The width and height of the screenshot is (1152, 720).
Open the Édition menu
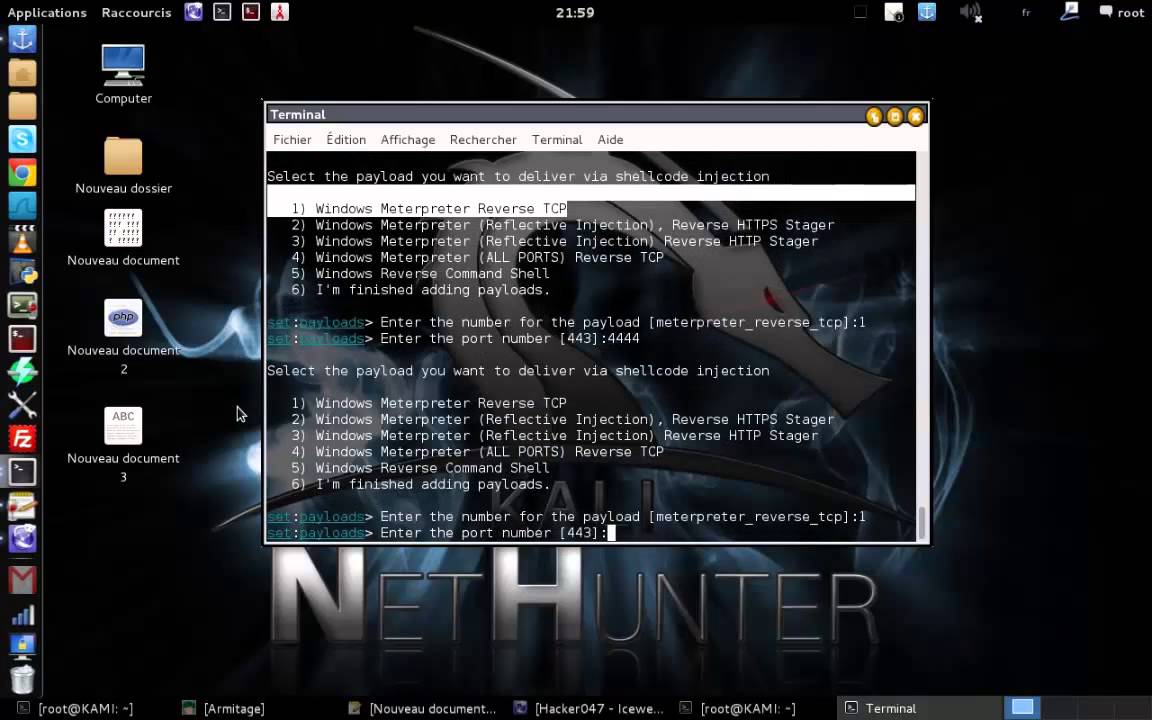pyautogui.click(x=346, y=140)
